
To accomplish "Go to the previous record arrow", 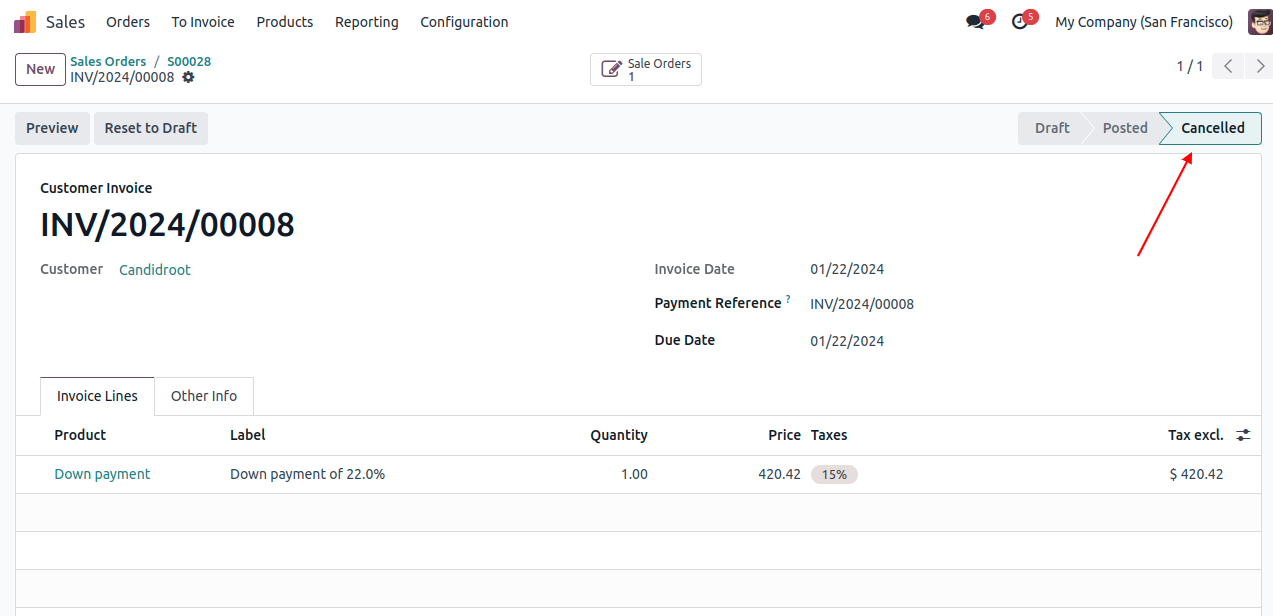I will pyautogui.click(x=1228, y=67).
